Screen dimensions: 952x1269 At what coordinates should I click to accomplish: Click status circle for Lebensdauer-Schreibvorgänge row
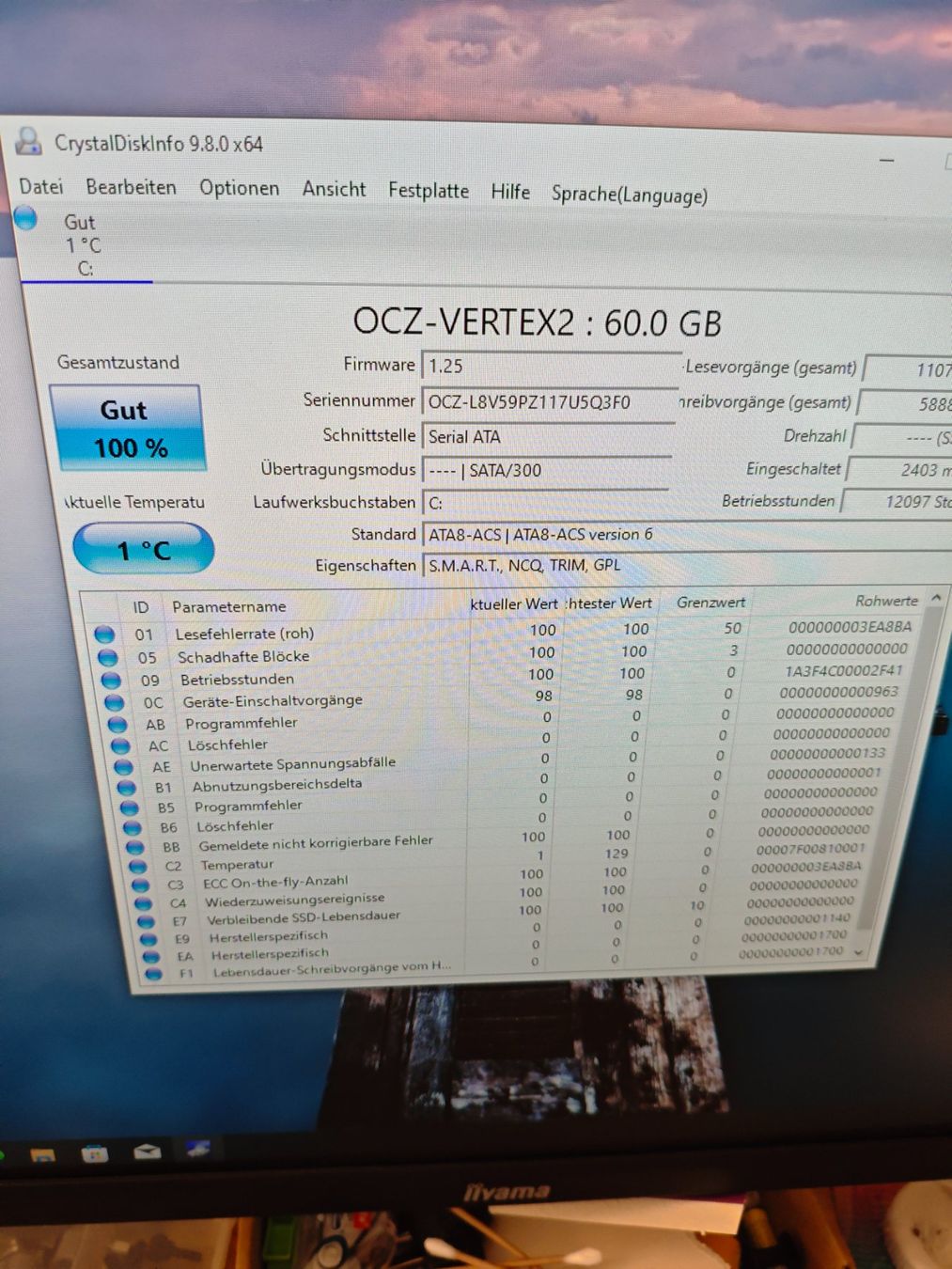pyautogui.click(x=154, y=974)
